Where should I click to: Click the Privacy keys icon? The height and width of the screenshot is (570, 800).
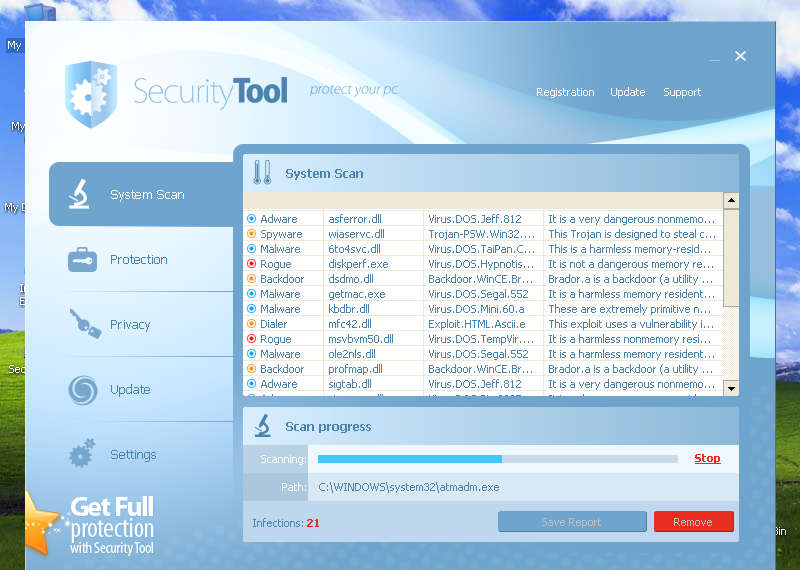[85, 324]
